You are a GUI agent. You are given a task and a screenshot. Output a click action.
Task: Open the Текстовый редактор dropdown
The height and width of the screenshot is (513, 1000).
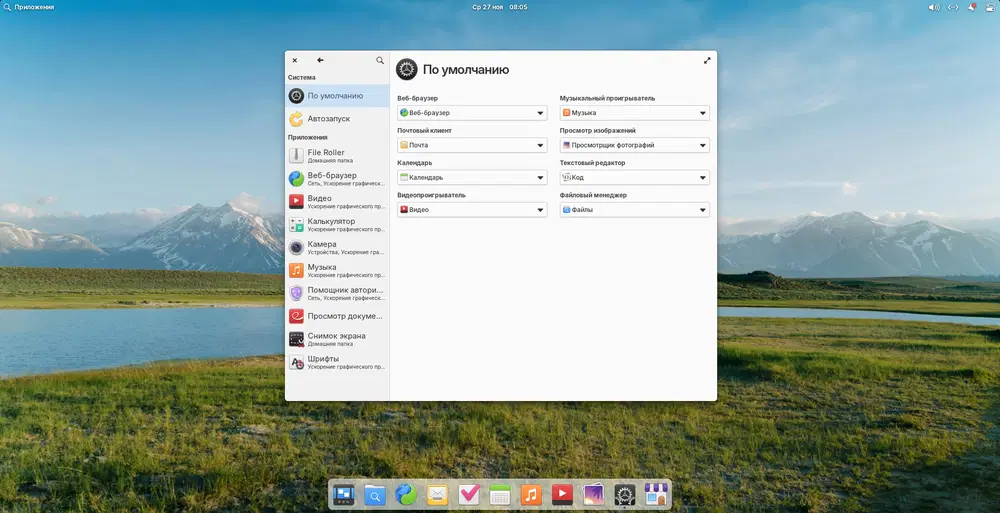[x=635, y=177]
